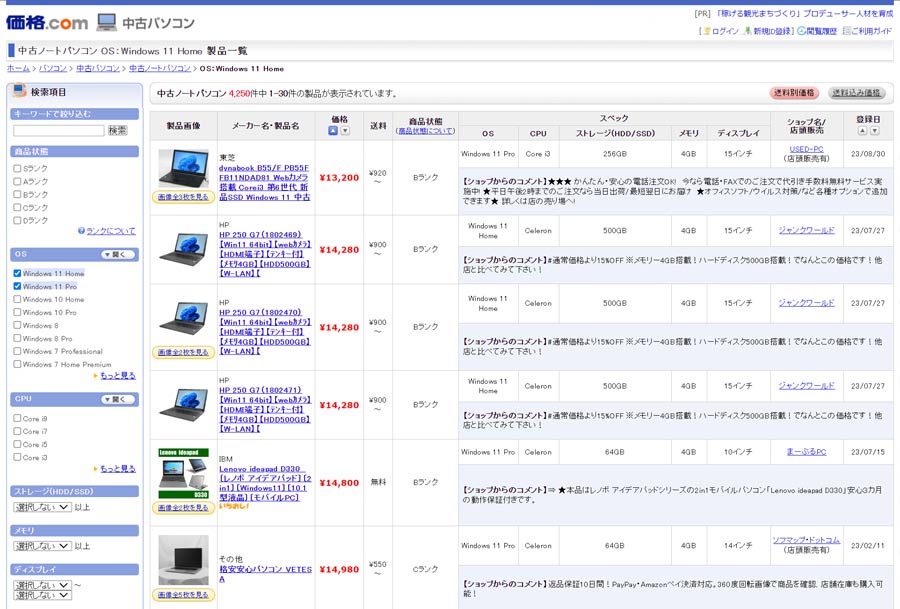Click the computer icon beside 中古パソコン

tap(107, 22)
